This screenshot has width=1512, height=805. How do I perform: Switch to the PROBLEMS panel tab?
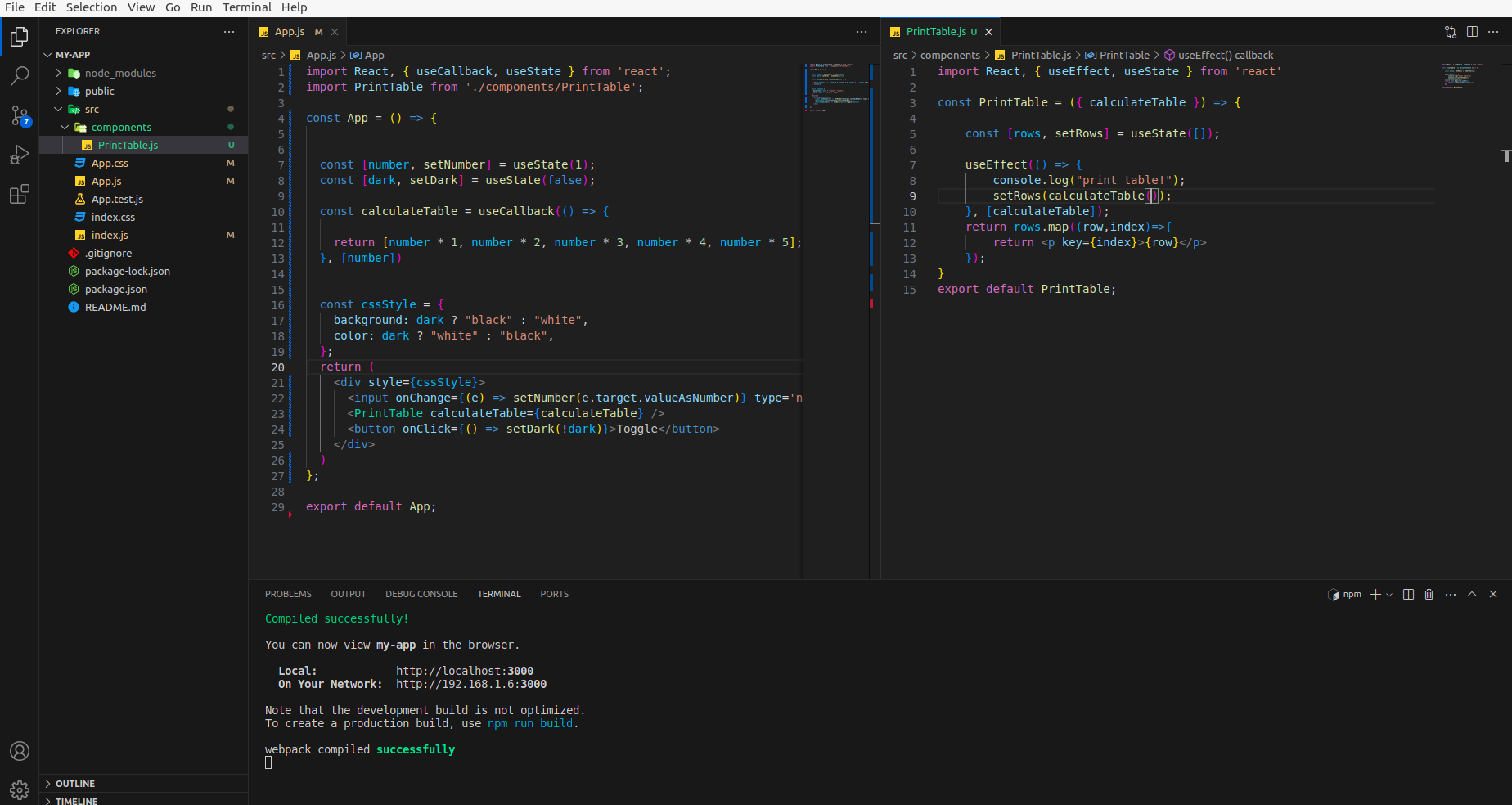(288, 594)
